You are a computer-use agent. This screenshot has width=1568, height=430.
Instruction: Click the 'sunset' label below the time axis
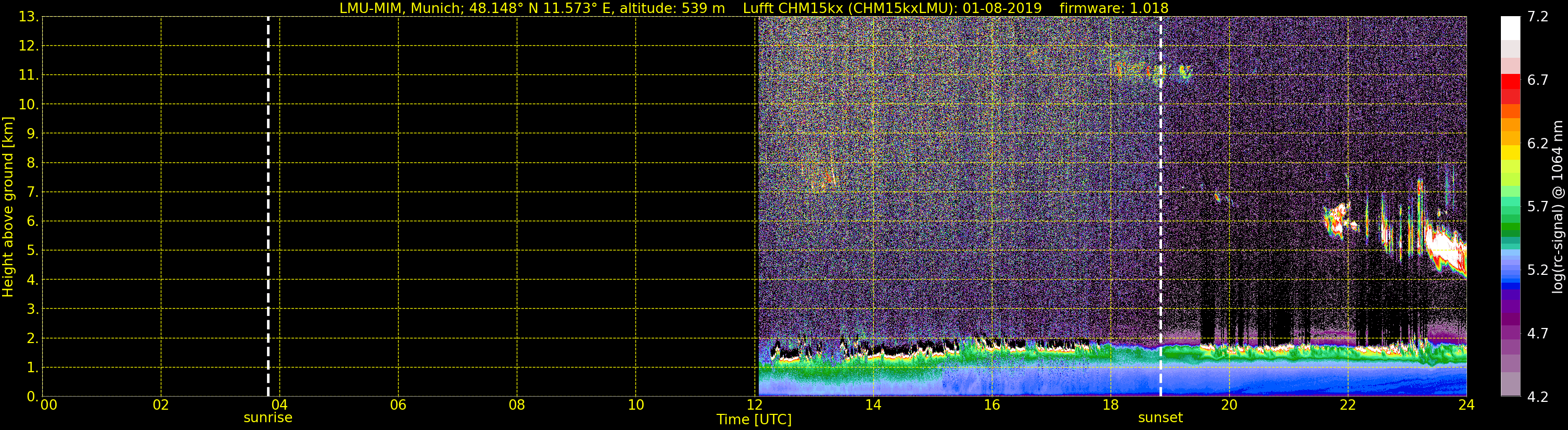pyautogui.click(x=1160, y=418)
